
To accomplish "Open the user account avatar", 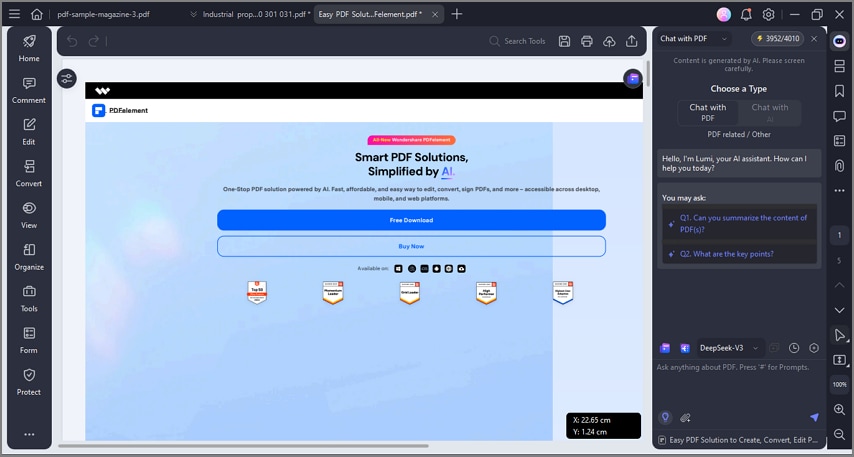I will tap(724, 15).
